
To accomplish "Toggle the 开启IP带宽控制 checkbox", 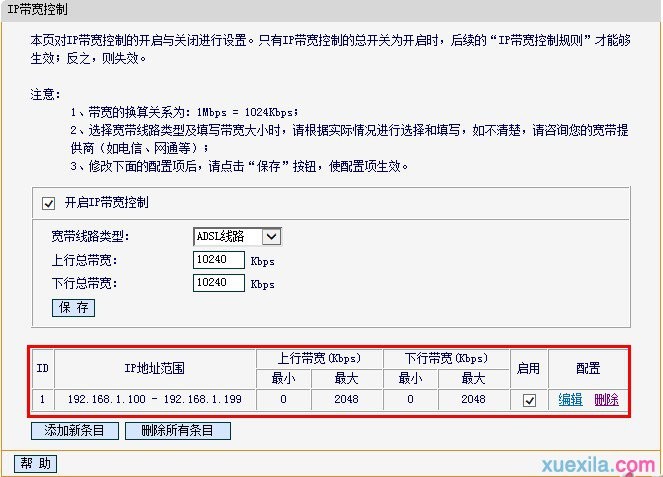I will click(48, 203).
